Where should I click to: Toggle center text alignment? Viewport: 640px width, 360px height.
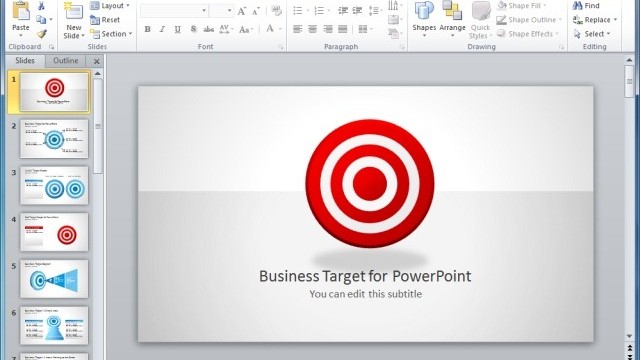click(x=312, y=29)
